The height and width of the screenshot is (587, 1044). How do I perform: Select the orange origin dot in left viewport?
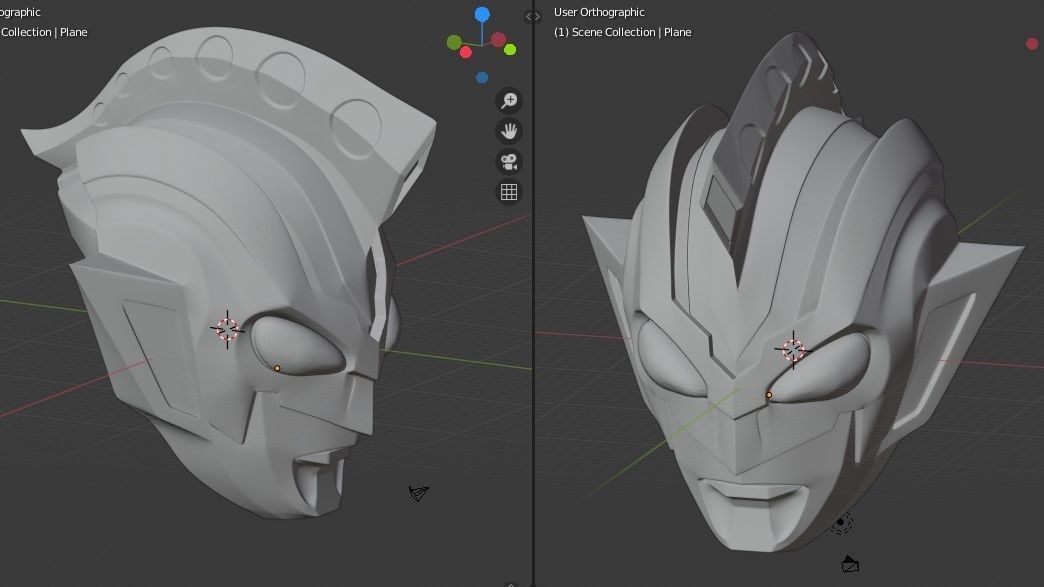pos(277,368)
